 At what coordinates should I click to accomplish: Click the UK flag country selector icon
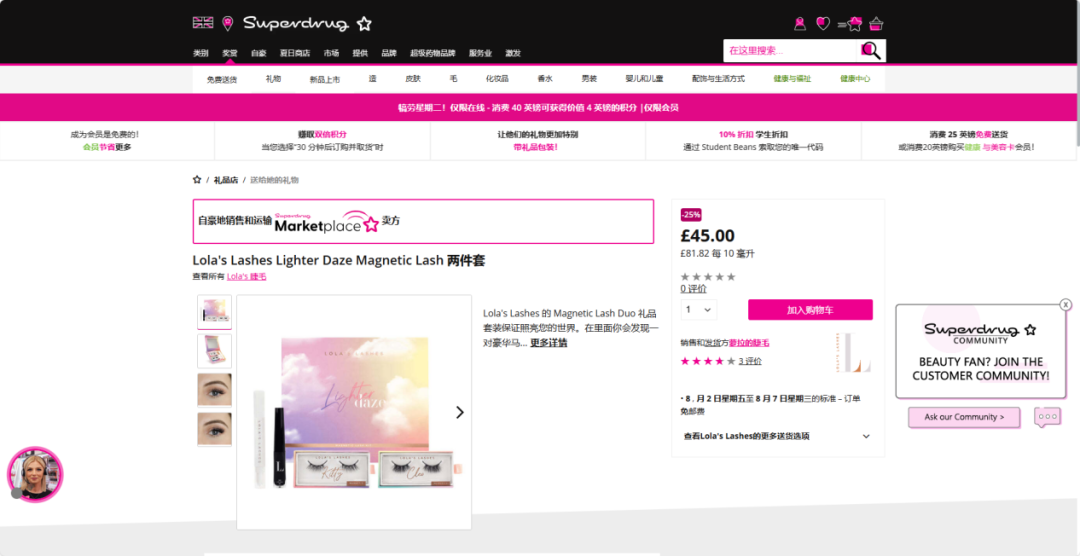click(x=203, y=23)
